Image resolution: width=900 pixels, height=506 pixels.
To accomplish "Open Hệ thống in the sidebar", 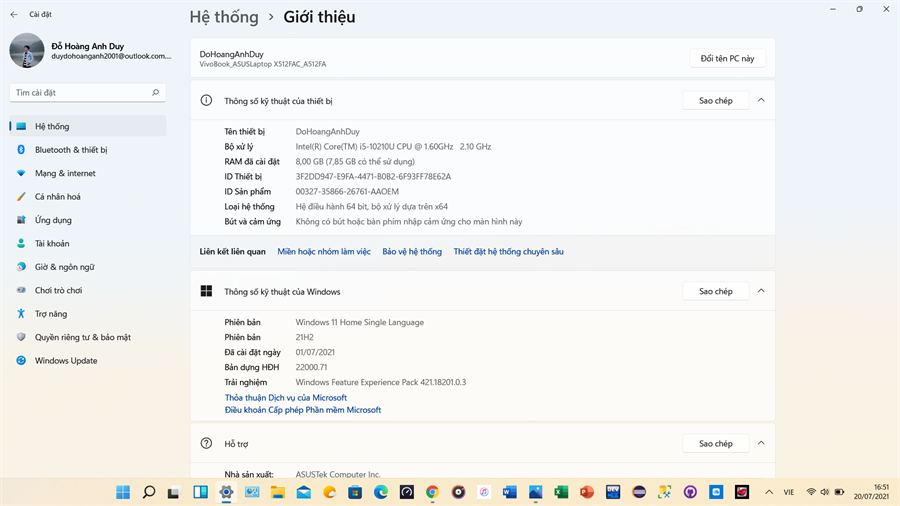I will coord(88,126).
